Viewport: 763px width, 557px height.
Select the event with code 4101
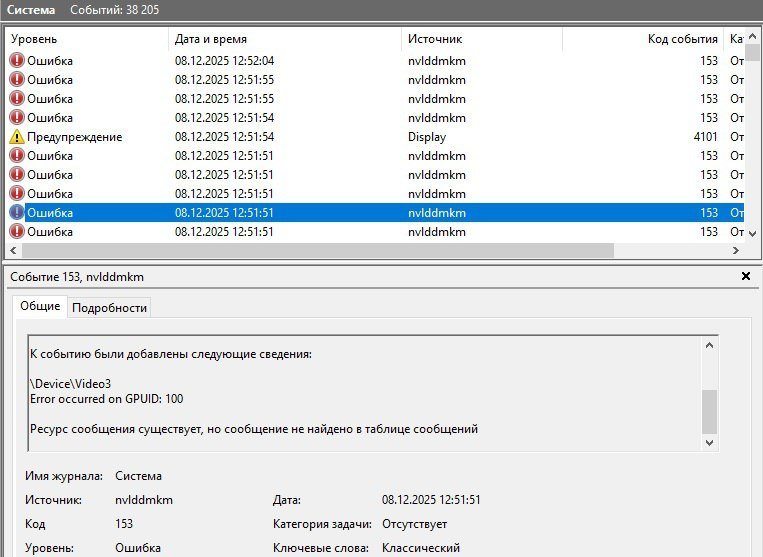[300, 137]
